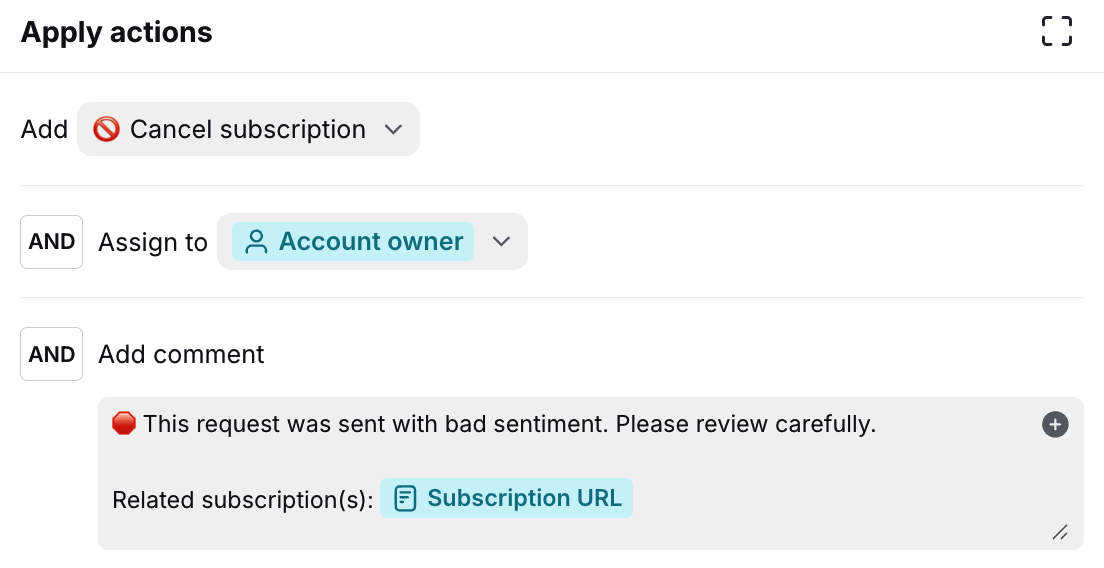Click the Assign to label
The height and width of the screenshot is (568, 1104).
click(x=153, y=242)
